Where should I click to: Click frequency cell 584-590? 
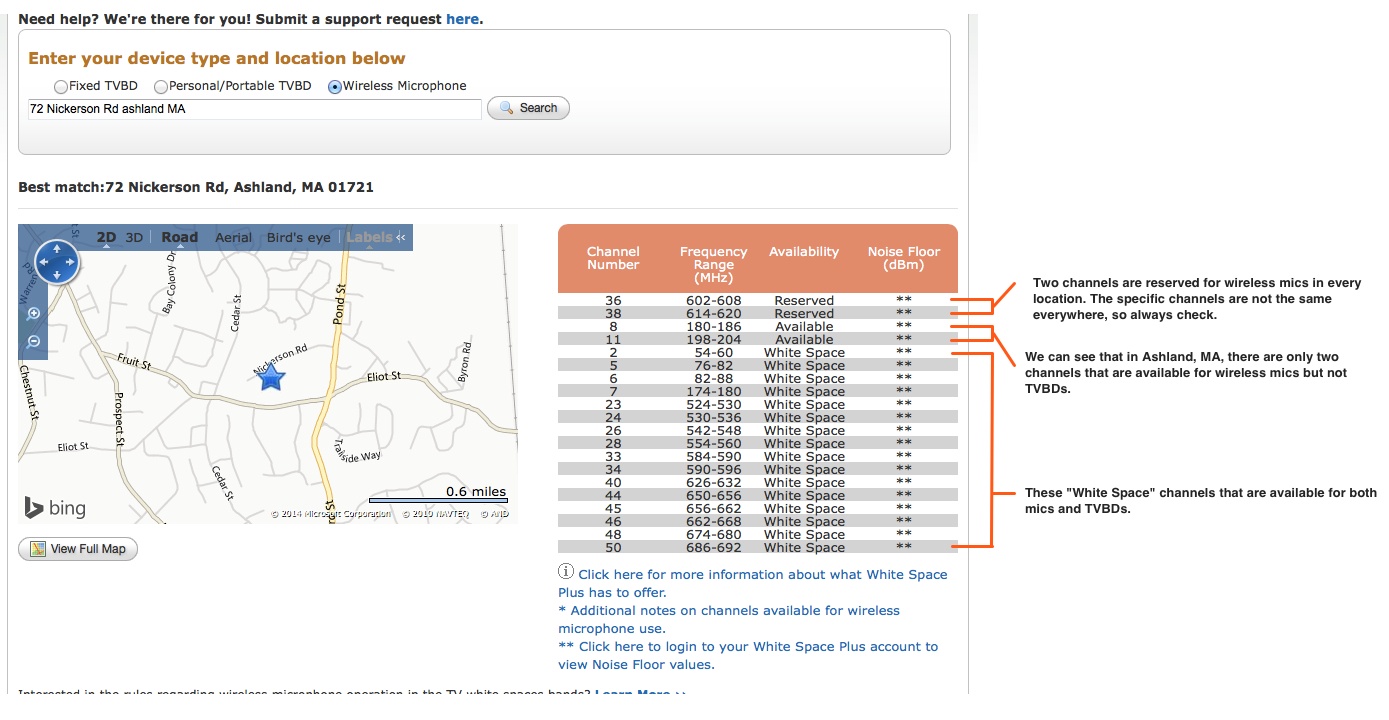coord(713,456)
